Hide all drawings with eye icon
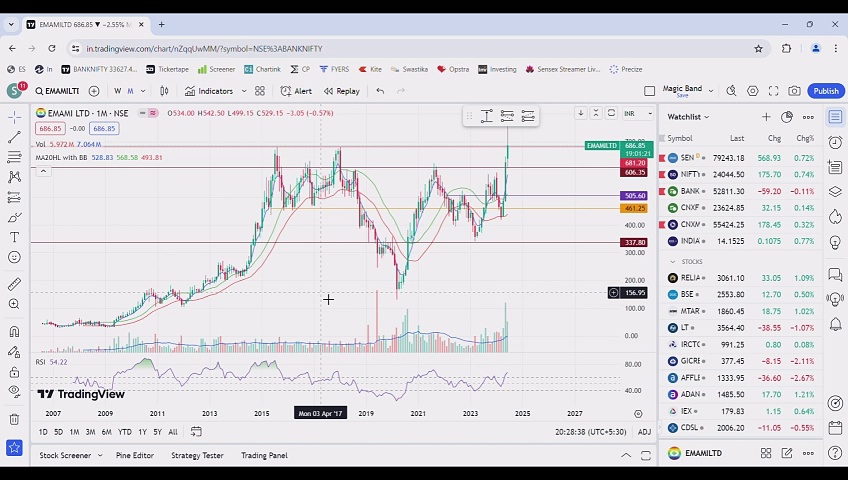 point(15,391)
